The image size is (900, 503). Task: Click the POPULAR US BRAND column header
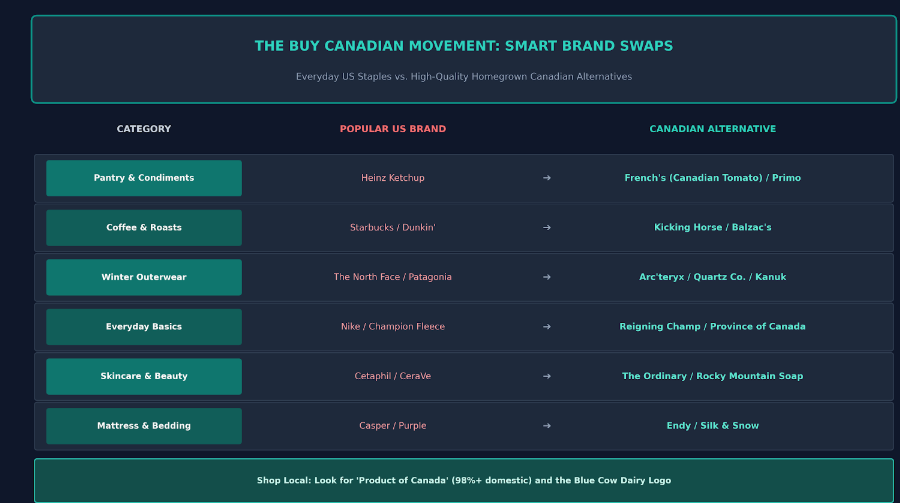point(393,129)
